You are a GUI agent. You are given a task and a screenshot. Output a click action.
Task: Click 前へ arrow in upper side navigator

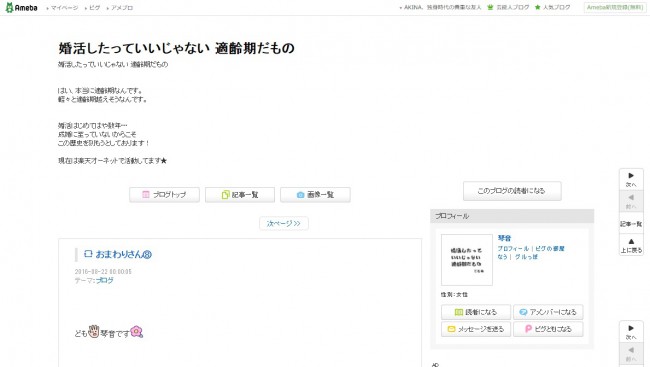631,202
